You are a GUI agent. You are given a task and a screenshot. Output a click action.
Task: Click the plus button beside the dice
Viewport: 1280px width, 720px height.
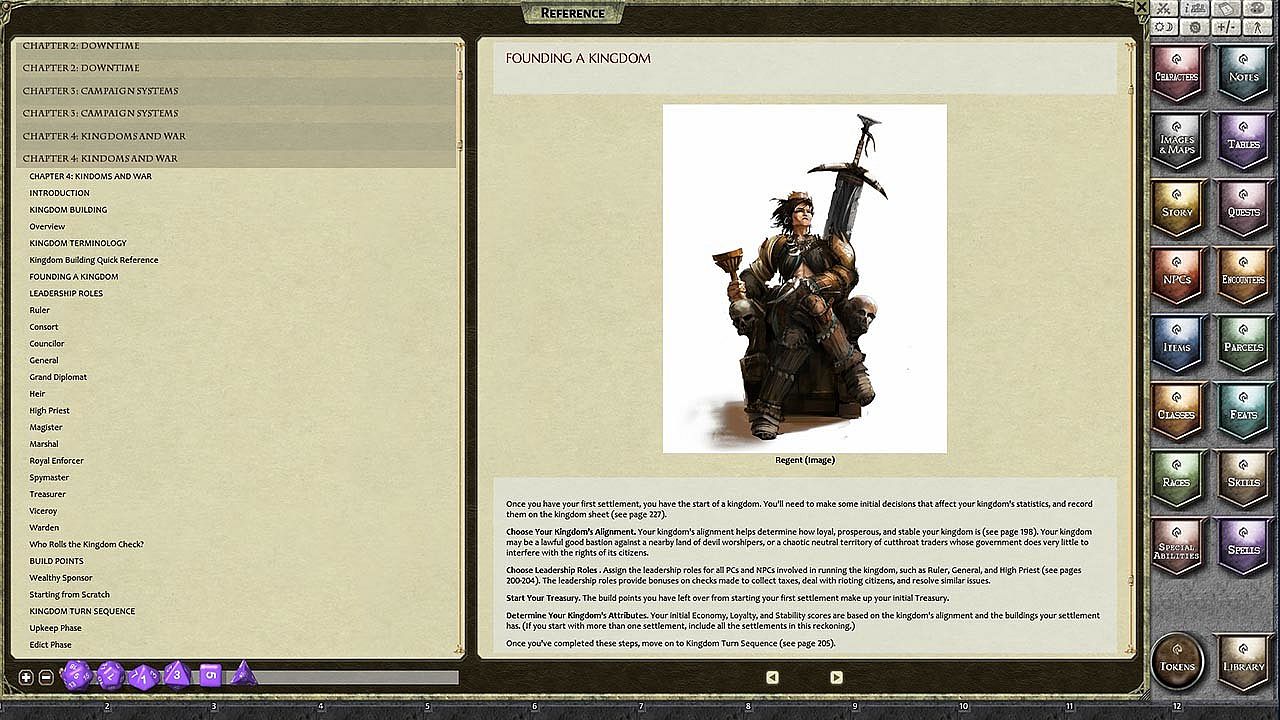click(x=27, y=677)
